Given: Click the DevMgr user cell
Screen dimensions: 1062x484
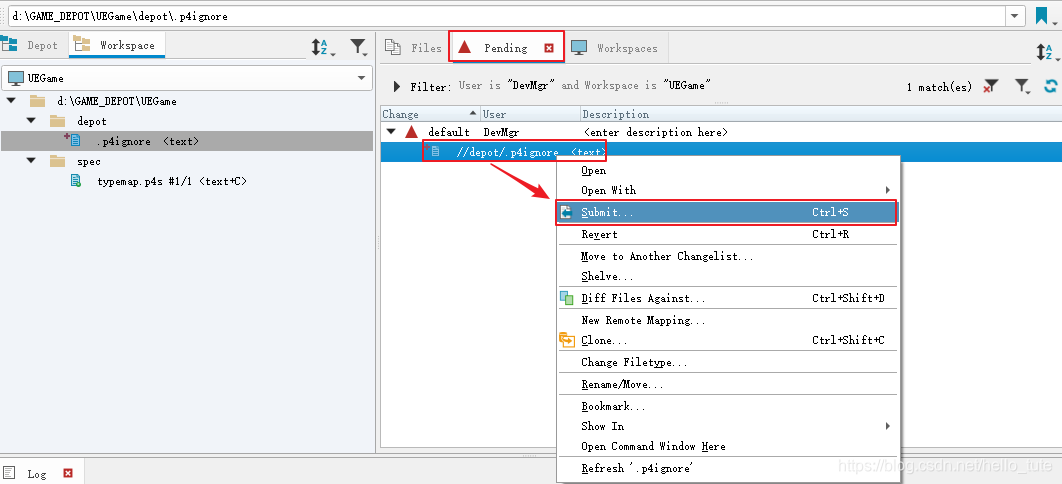Looking at the screenshot, I should pyautogui.click(x=501, y=132).
